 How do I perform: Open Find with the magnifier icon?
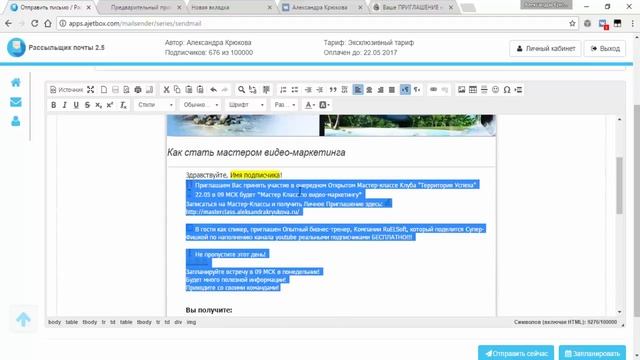point(241,90)
